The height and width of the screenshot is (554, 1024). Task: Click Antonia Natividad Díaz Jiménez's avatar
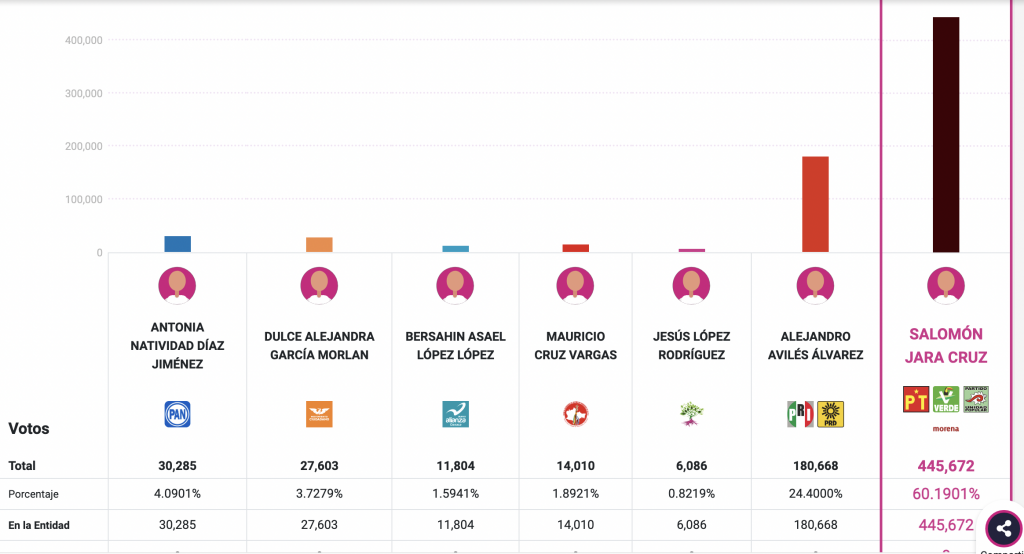tap(177, 286)
